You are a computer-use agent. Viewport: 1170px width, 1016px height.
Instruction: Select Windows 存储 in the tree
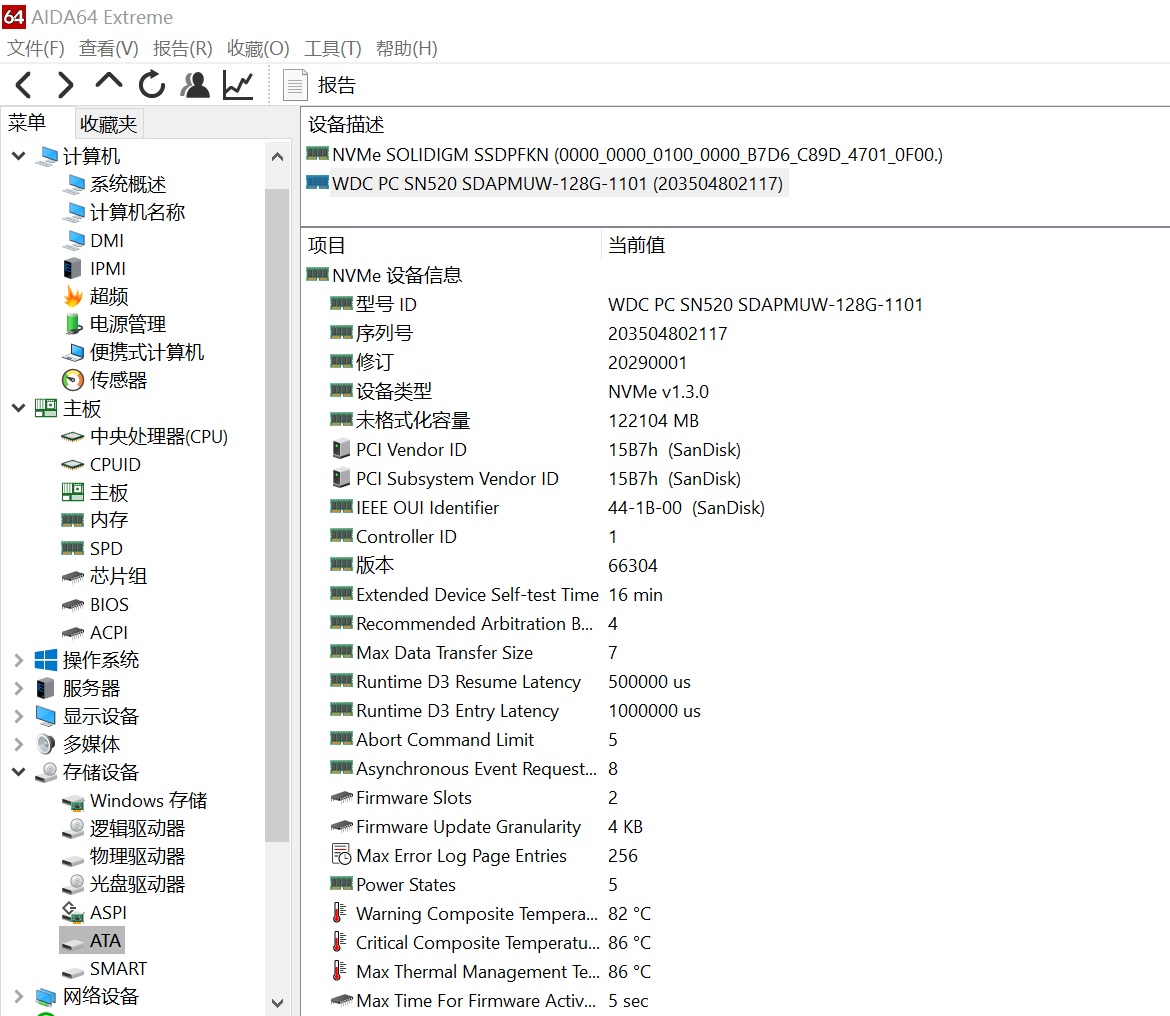[148, 800]
